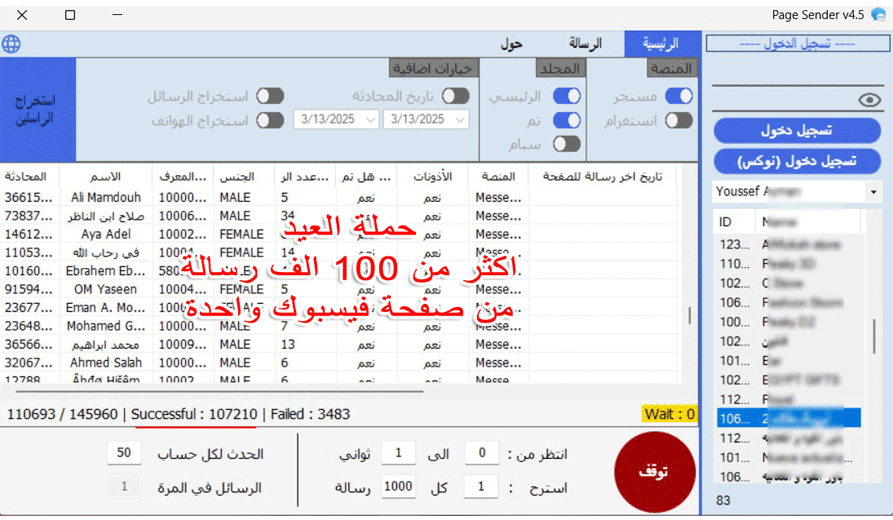Click the eye show-password icon
Viewport: 893px width, 520px height.
pos(869,100)
